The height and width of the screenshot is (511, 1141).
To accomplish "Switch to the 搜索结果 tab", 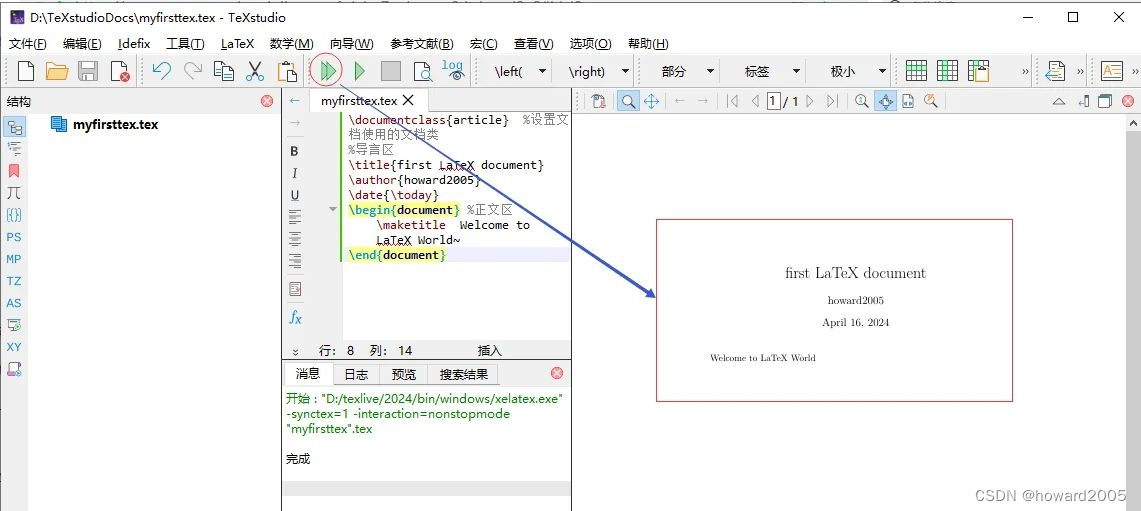I will click(464, 374).
